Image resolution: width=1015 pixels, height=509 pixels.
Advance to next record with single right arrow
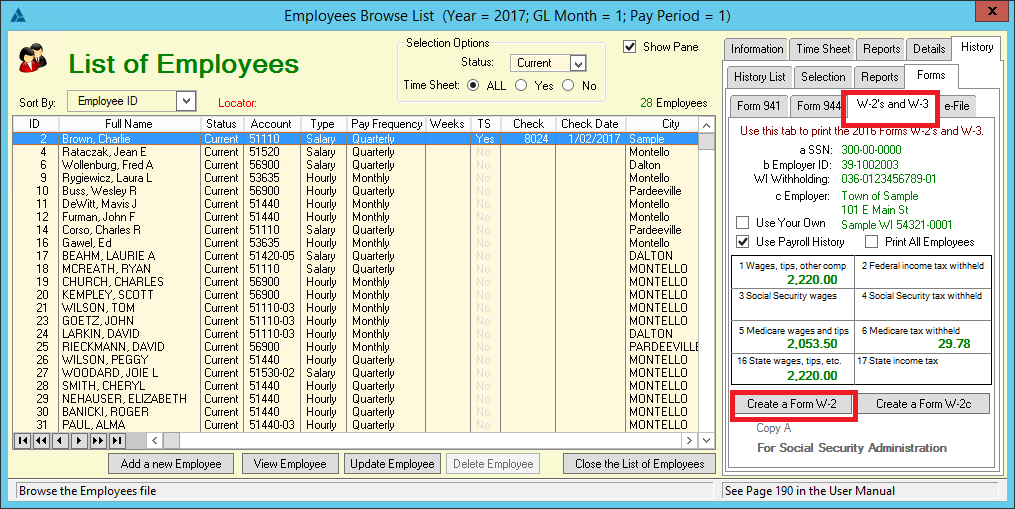[x=79, y=440]
